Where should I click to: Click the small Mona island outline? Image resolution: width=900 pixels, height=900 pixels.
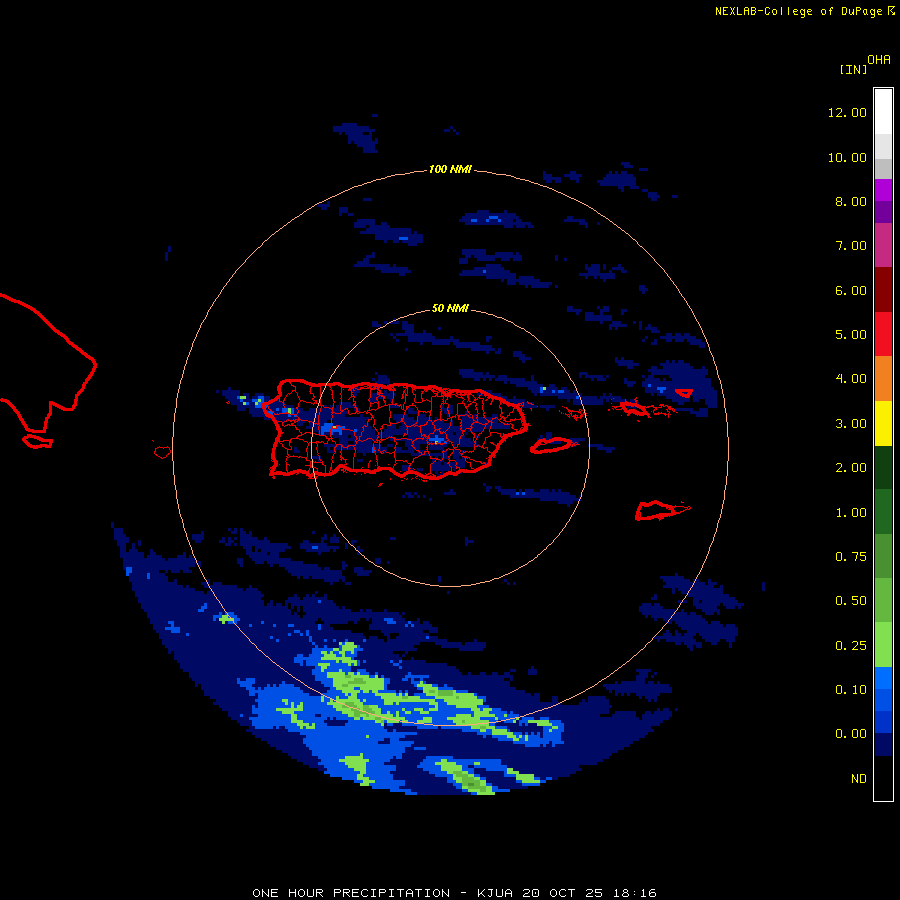click(162, 452)
